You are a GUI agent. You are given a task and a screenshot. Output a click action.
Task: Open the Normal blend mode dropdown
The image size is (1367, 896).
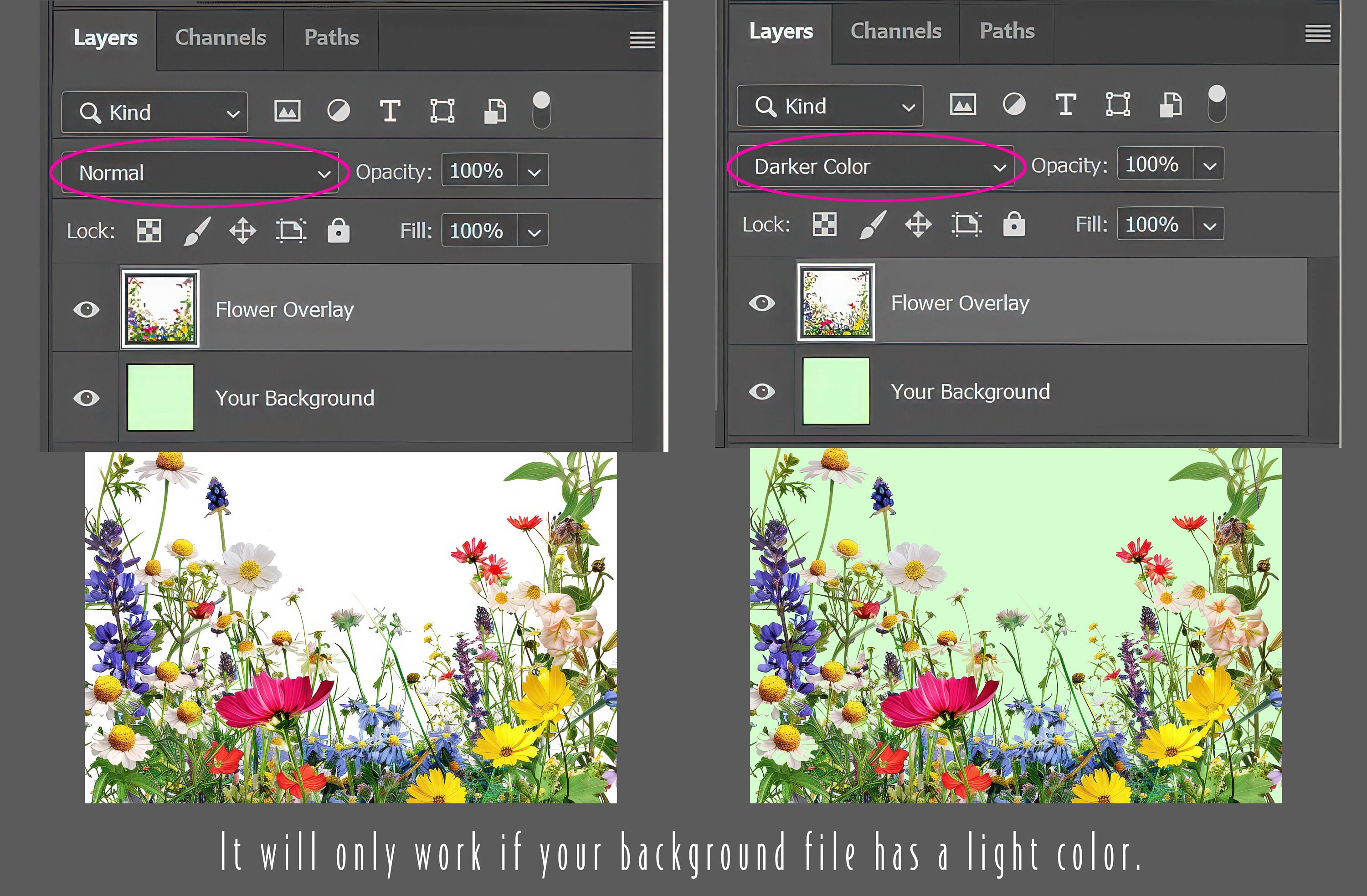tap(200, 172)
